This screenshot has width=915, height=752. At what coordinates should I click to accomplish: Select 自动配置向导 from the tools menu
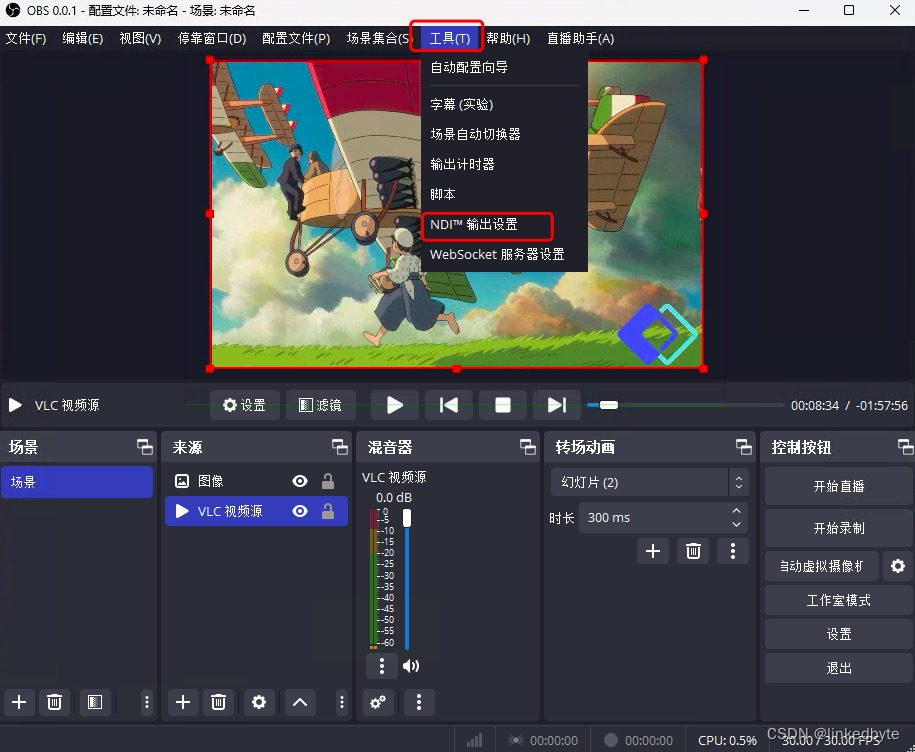point(469,68)
